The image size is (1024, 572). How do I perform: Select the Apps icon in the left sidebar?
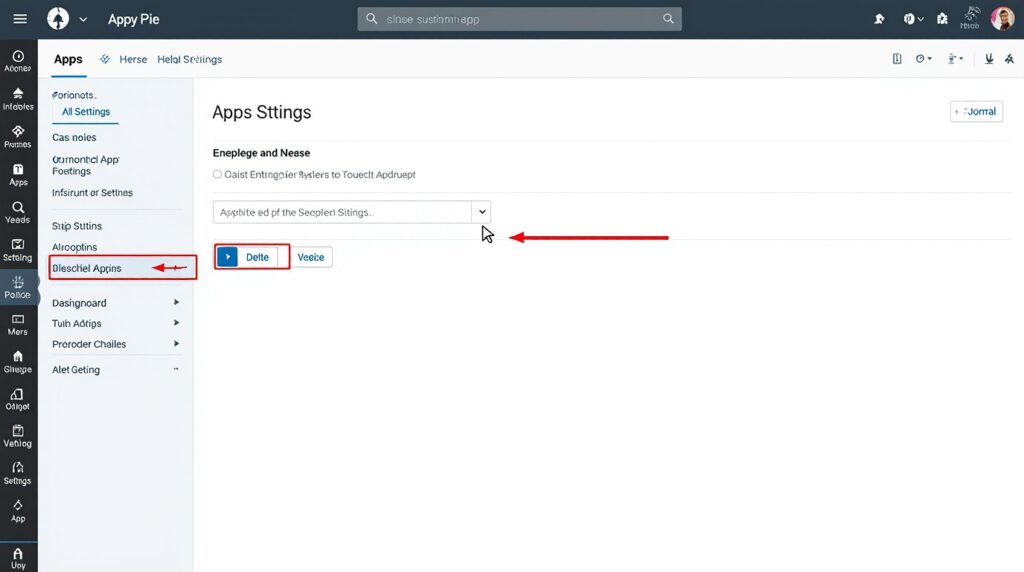[x=18, y=175]
